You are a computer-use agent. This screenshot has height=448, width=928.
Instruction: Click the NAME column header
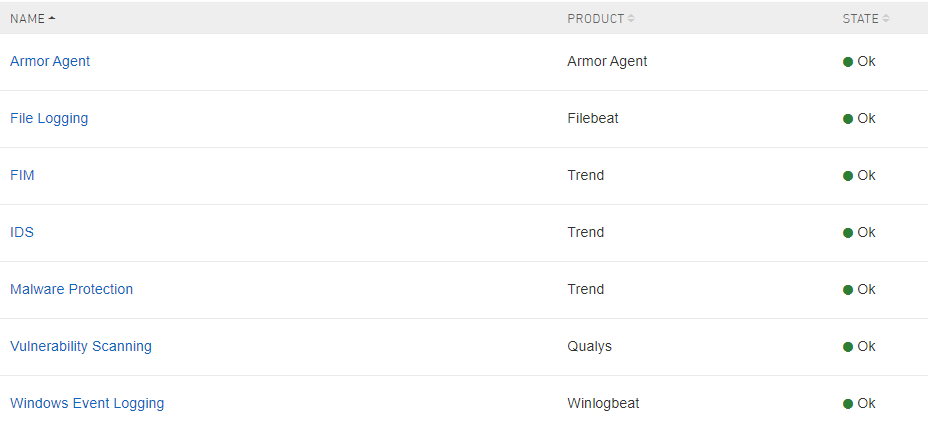pyautogui.click(x=28, y=19)
